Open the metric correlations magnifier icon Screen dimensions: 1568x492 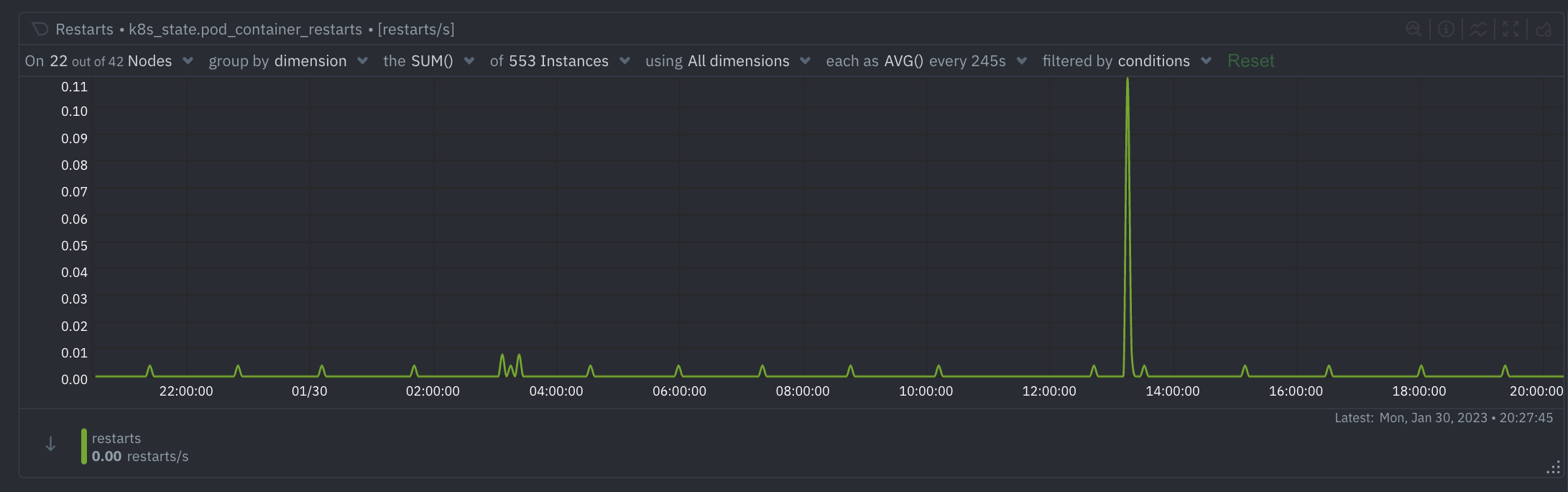pos(1413,29)
